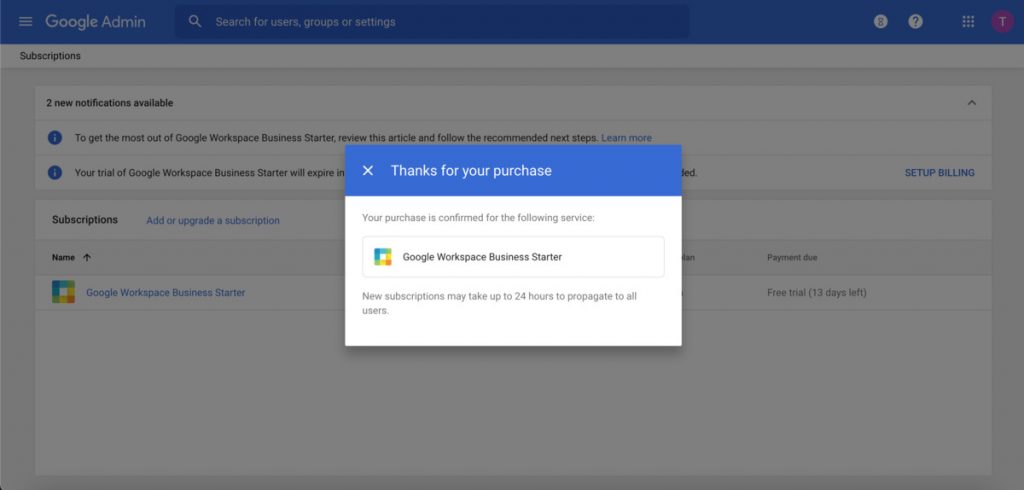Open Add or upgrade a subscription link
This screenshot has width=1024, height=490.
click(213, 221)
